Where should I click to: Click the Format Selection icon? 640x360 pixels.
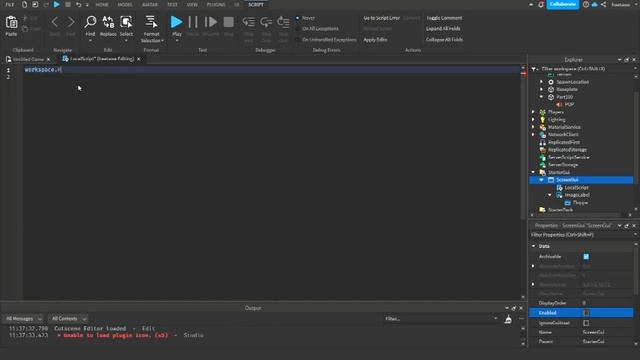[151, 22]
